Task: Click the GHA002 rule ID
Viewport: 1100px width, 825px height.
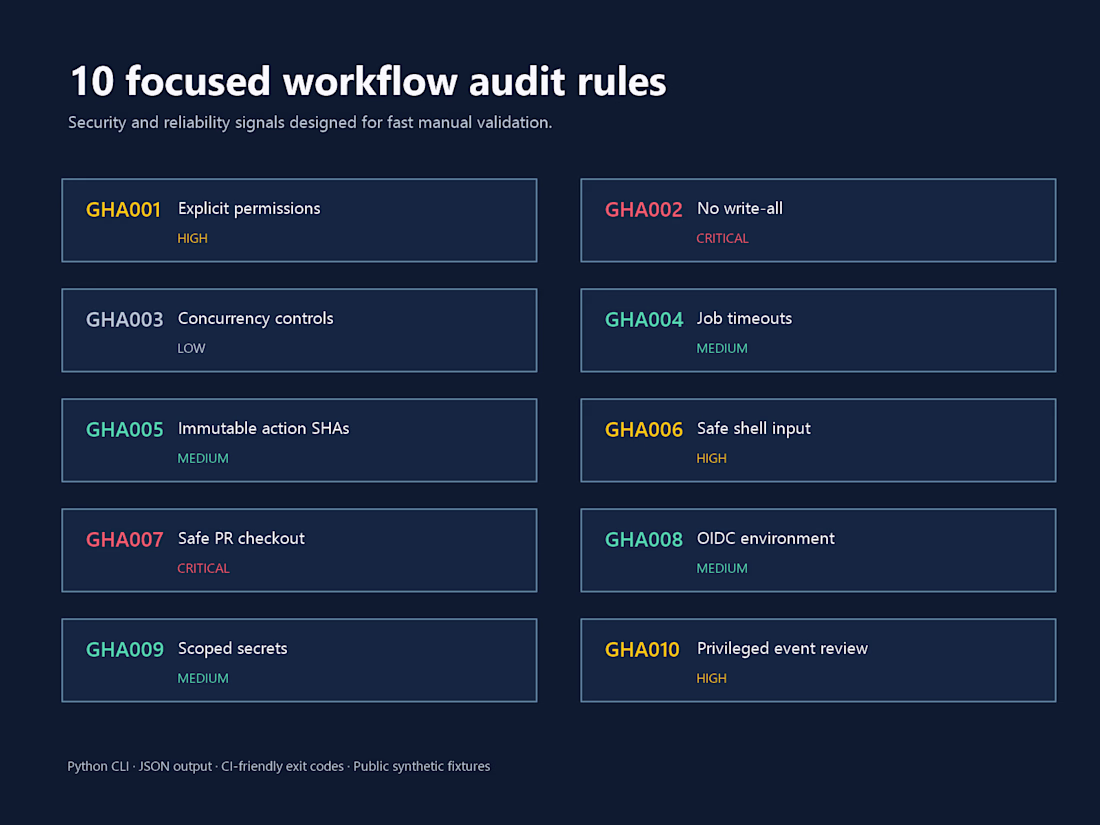Action: (x=643, y=210)
